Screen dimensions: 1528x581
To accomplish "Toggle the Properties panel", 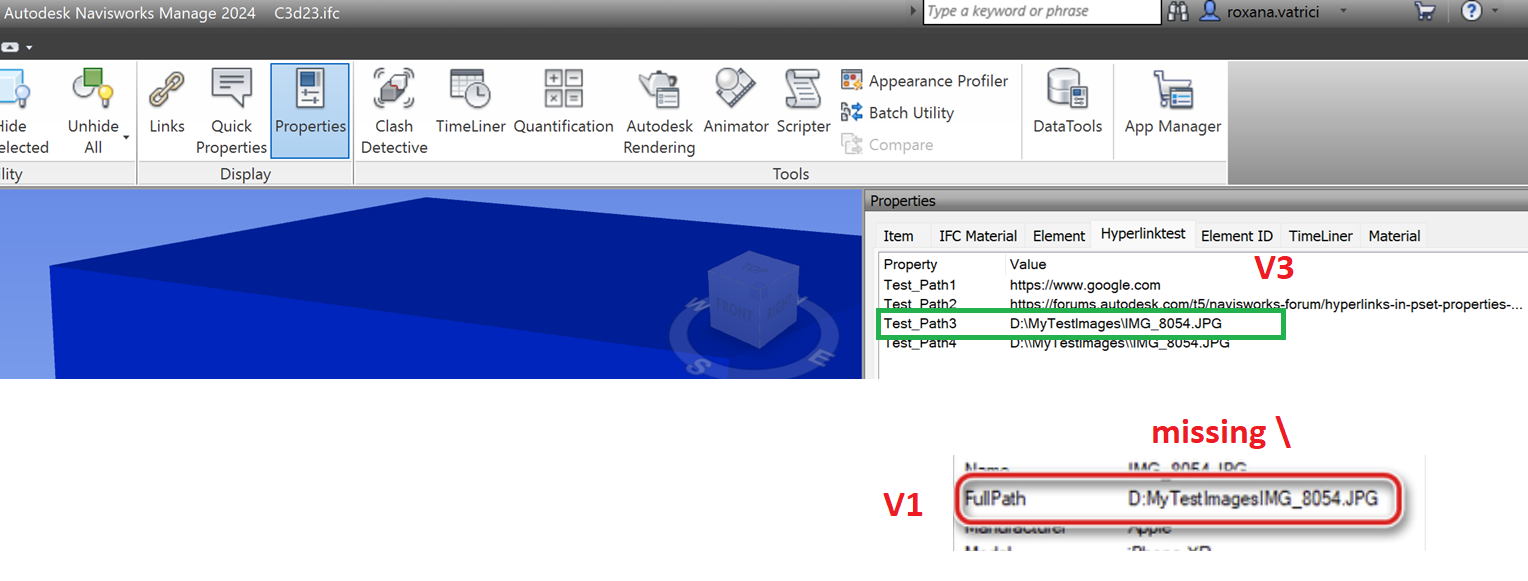I will pos(310,110).
